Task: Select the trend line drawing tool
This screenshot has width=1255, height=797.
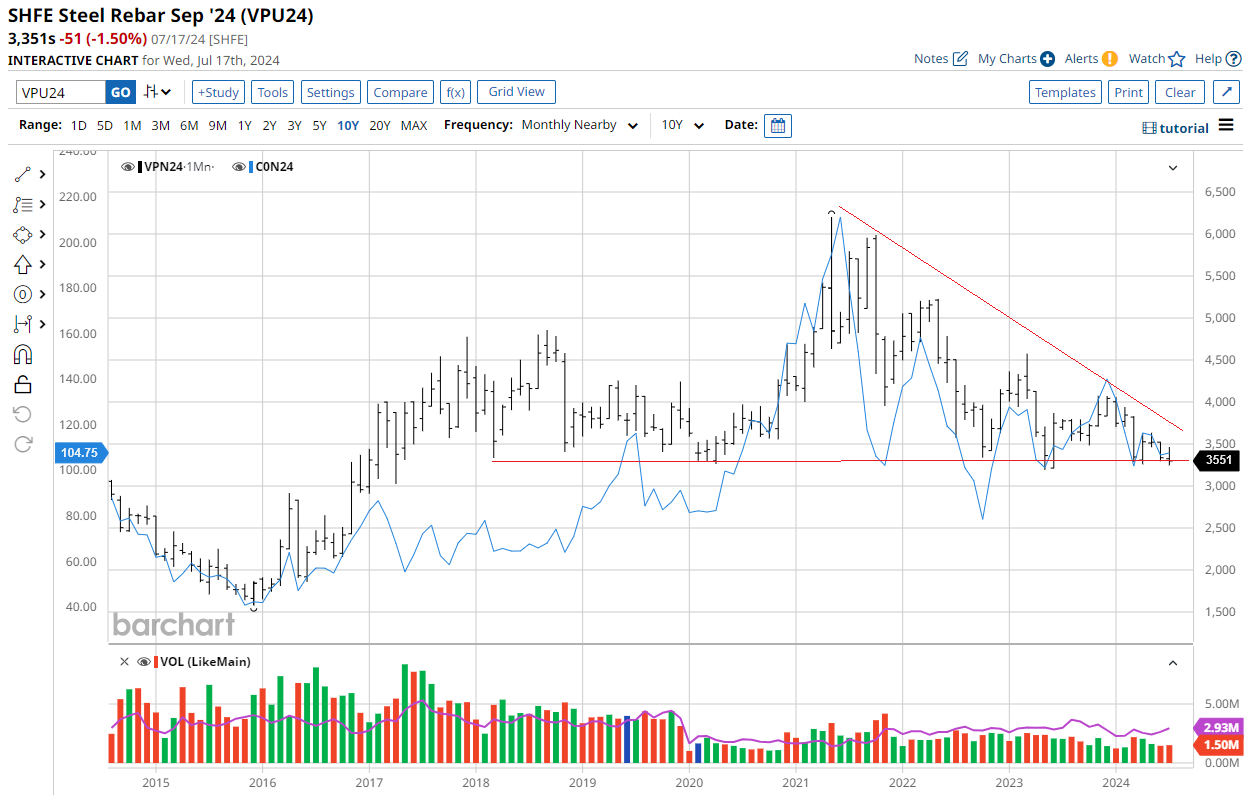Action: 23,174
